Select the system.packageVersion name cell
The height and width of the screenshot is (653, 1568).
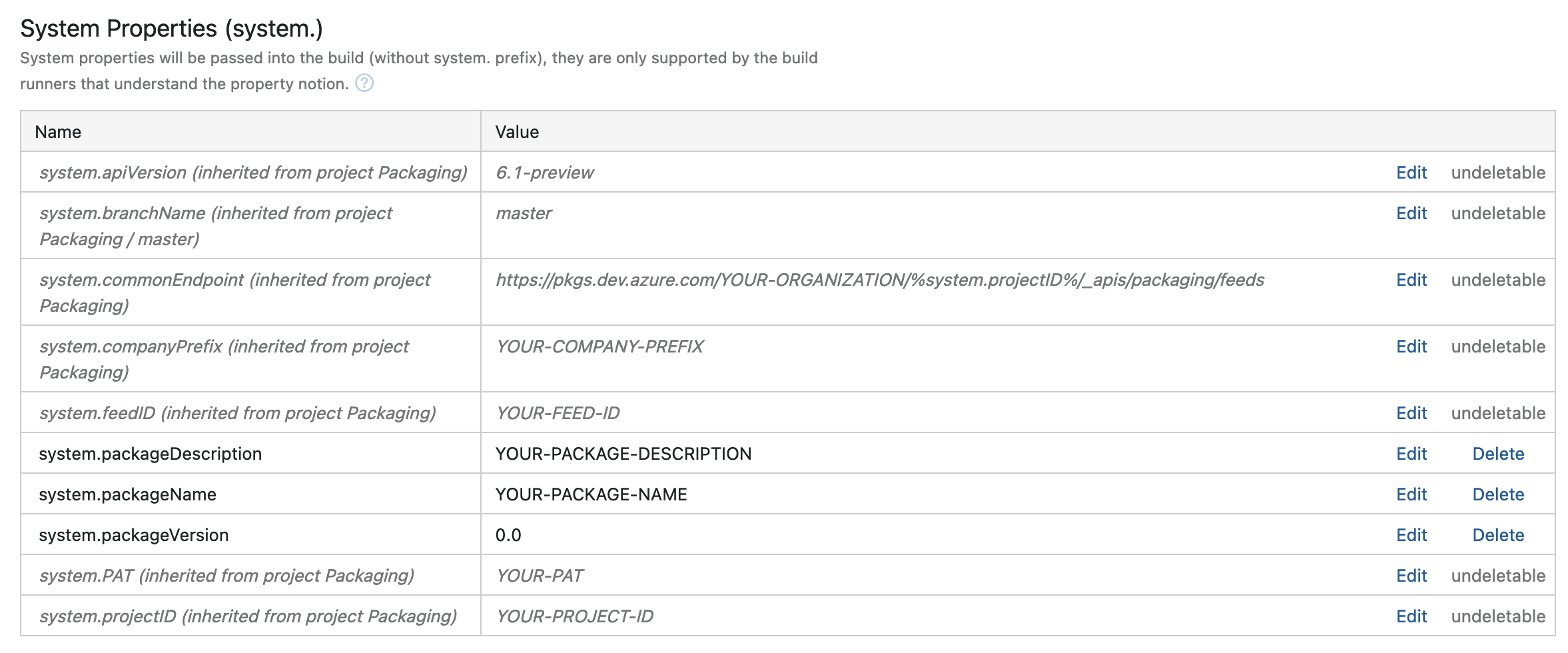[251, 534]
